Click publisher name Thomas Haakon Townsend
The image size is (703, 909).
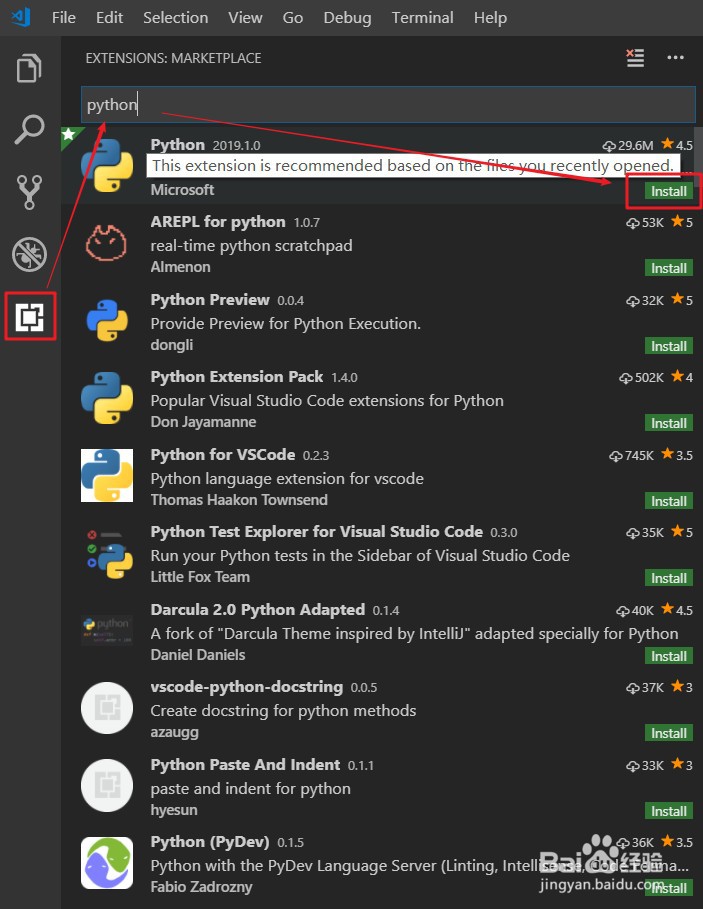[x=239, y=500]
